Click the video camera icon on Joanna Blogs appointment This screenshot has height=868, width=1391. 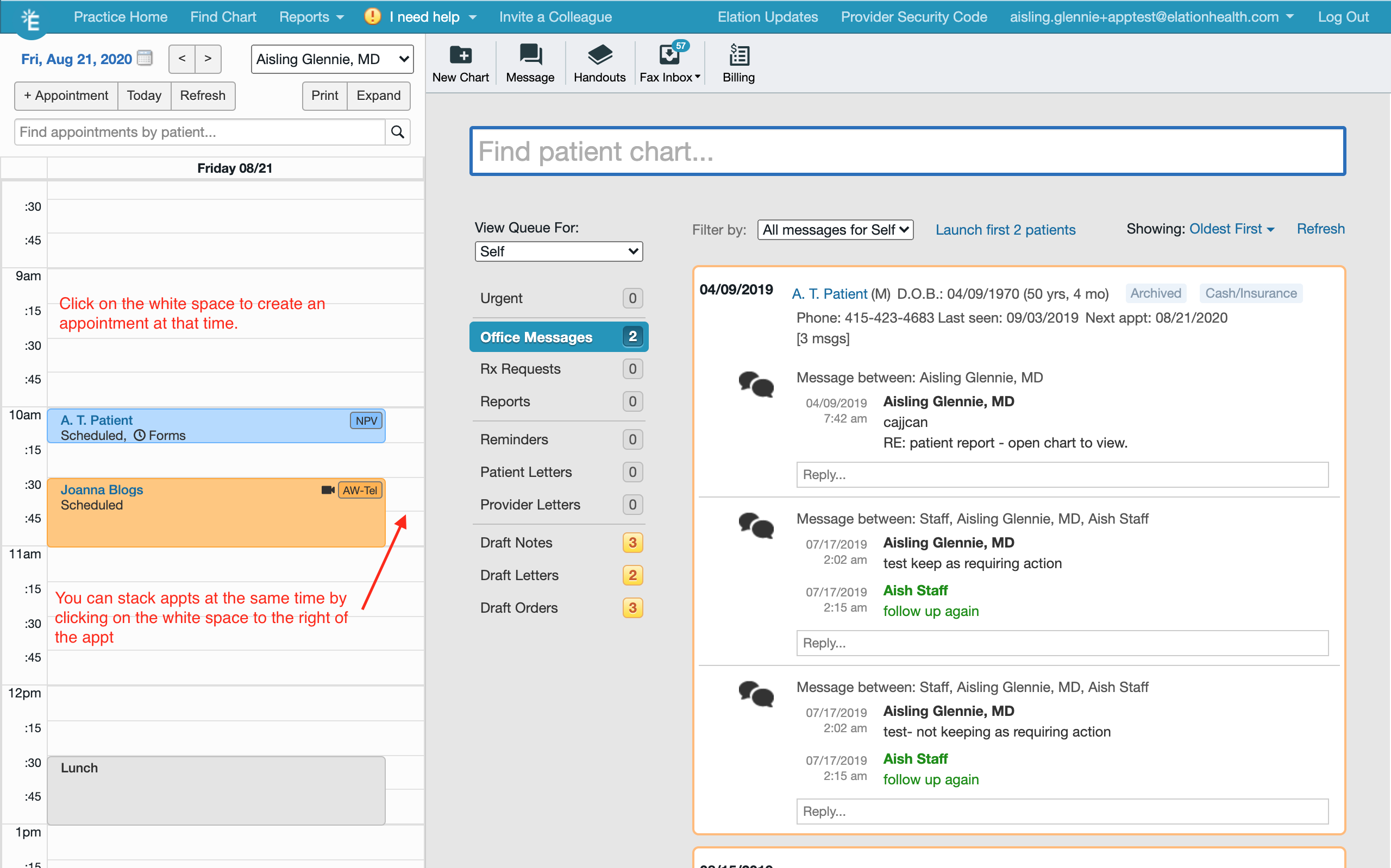pyautogui.click(x=327, y=490)
